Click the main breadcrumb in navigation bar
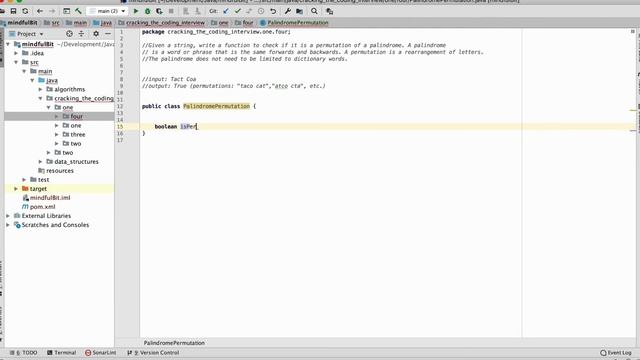Viewport: 640px width, 360px height. (x=76, y=23)
